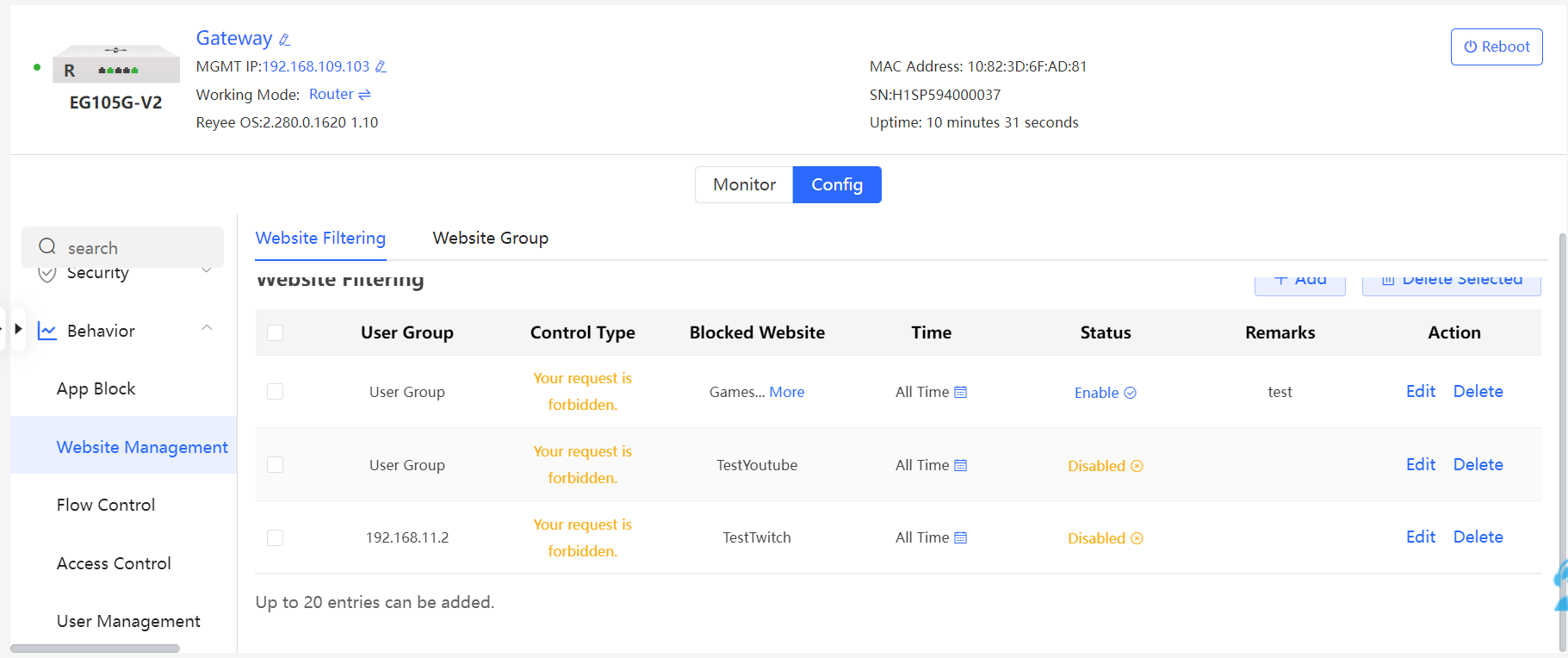Click the sidebar search input field
The height and width of the screenshot is (658, 1568).
pyautogui.click(x=129, y=249)
